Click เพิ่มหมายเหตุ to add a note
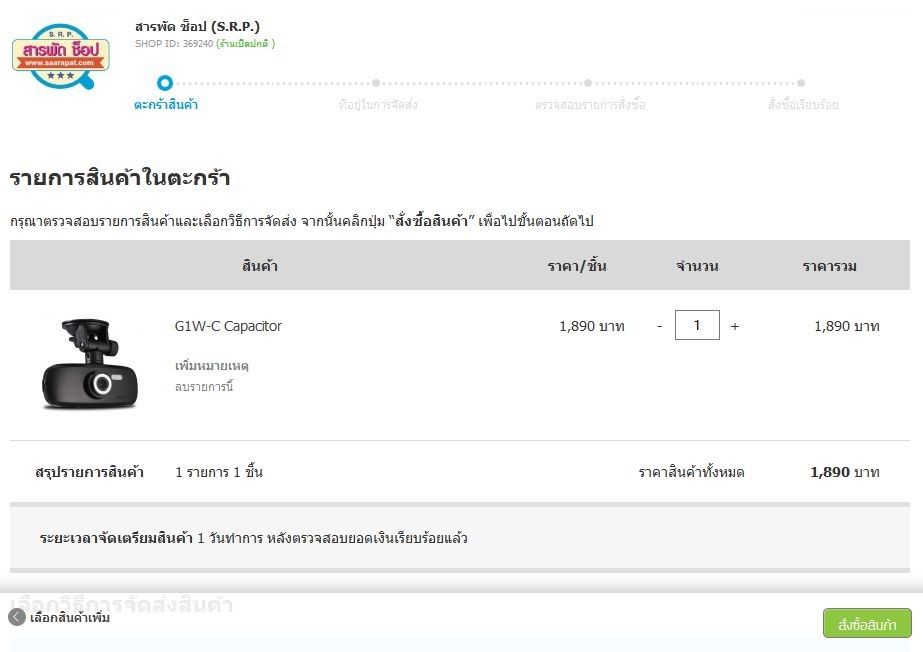Image resolution: width=923 pixels, height=652 pixels. (x=211, y=367)
